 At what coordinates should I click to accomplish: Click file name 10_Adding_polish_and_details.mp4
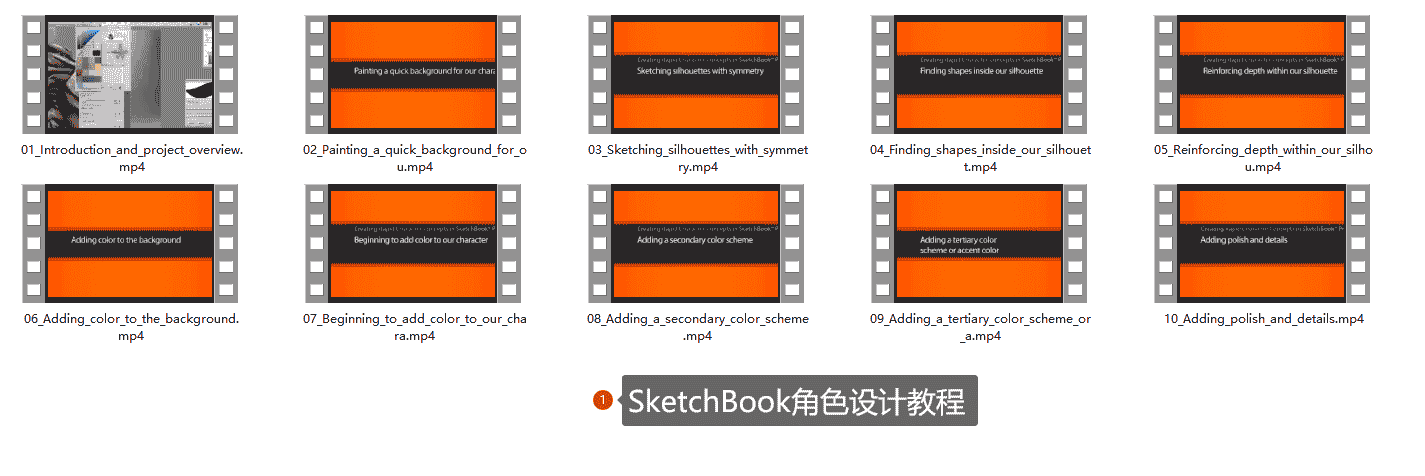pyautogui.click(x=1263, y=319)
